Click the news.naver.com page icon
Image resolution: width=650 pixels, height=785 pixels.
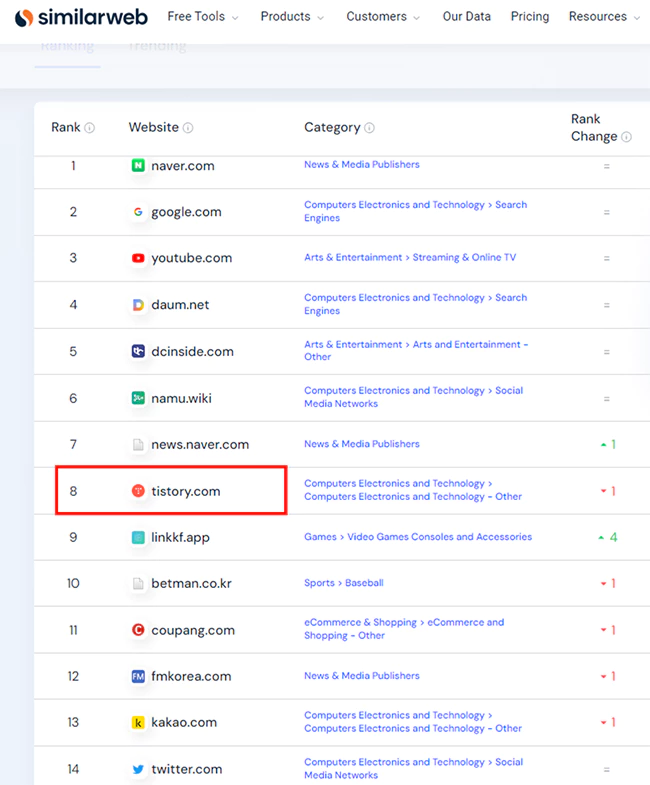point(138,445)
